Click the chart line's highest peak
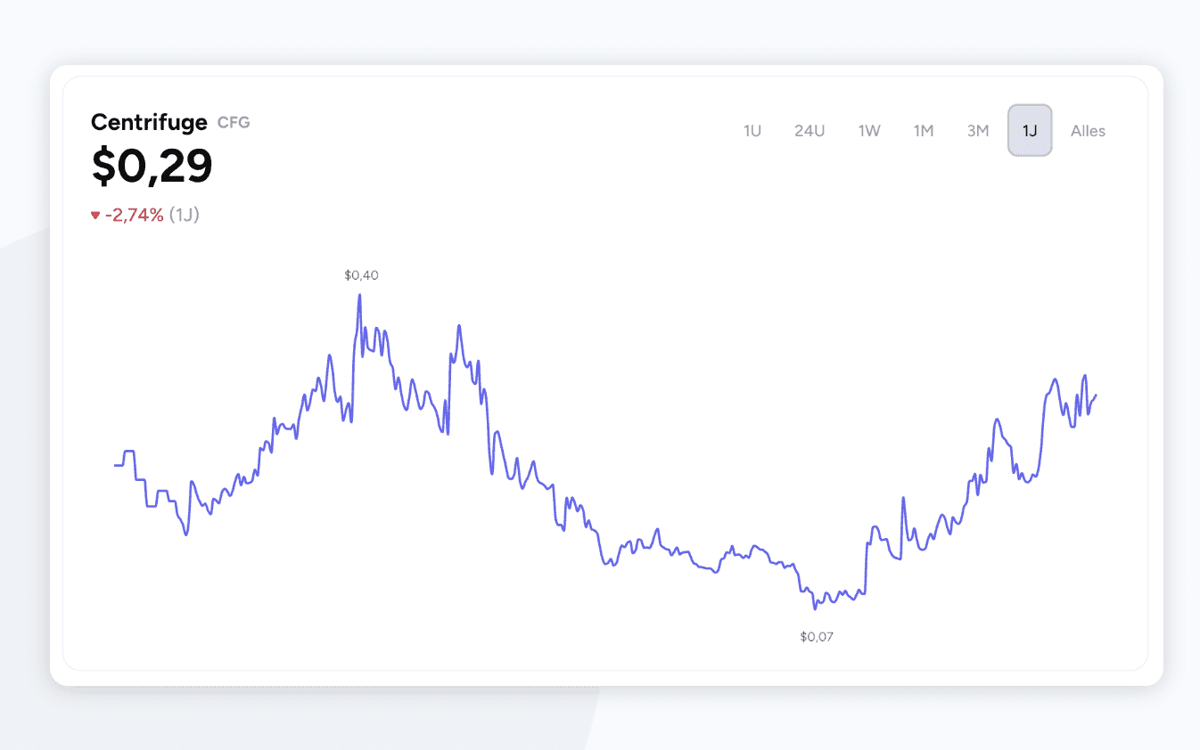Screen dimensions: 1200x750 coord(359,296)
